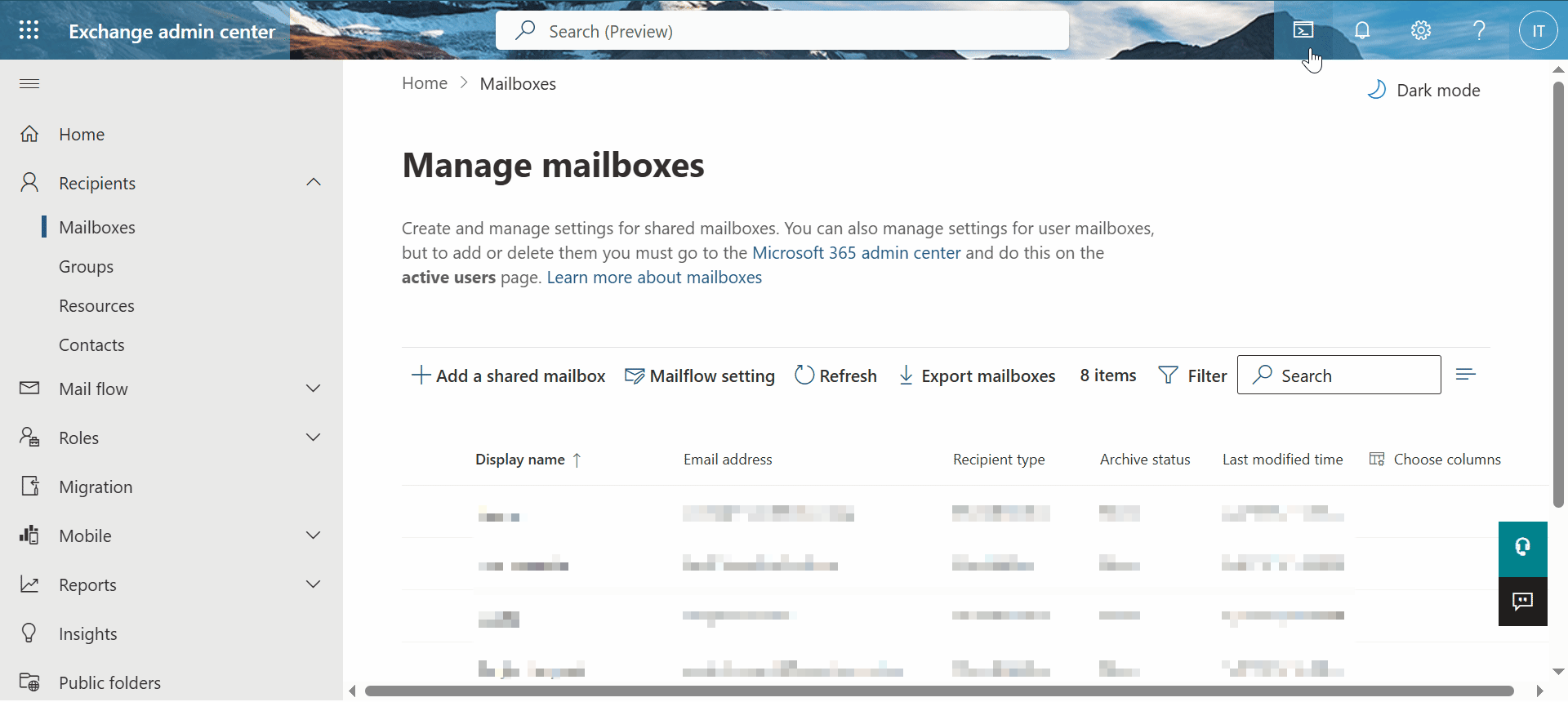The height and width of the screenshot is (702, 1568).
Task: Click the horizontal scrollbar right arrow
Action: click(1539, 691)
